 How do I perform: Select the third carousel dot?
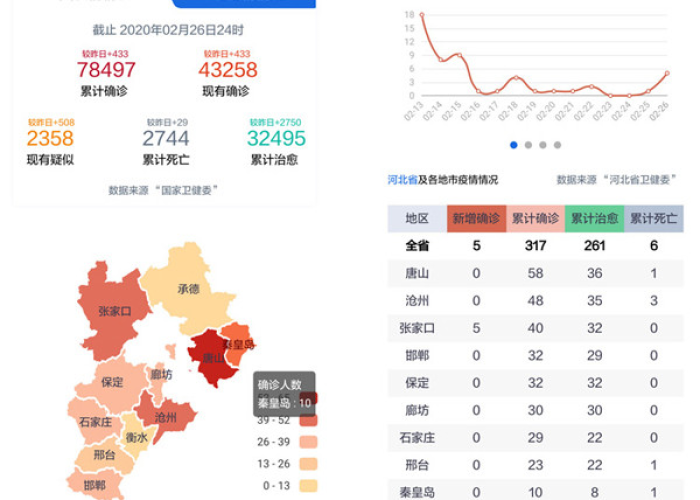(x=543, y=145)
